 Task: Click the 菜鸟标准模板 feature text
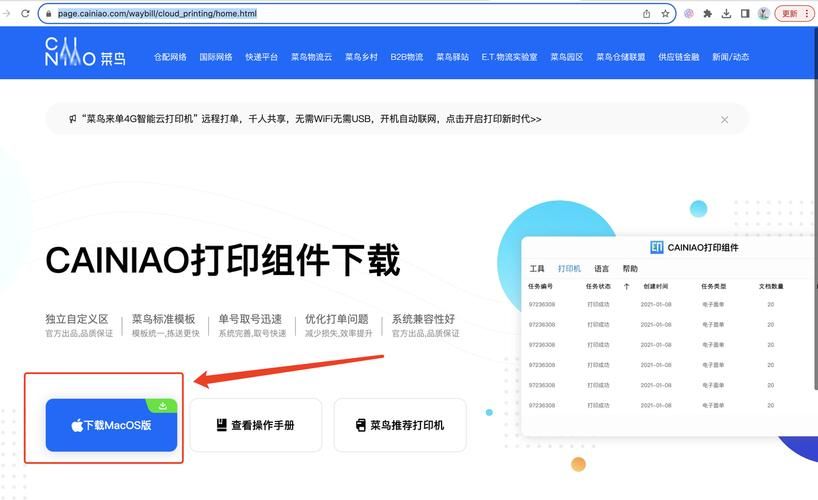click(x=163, y=319)
